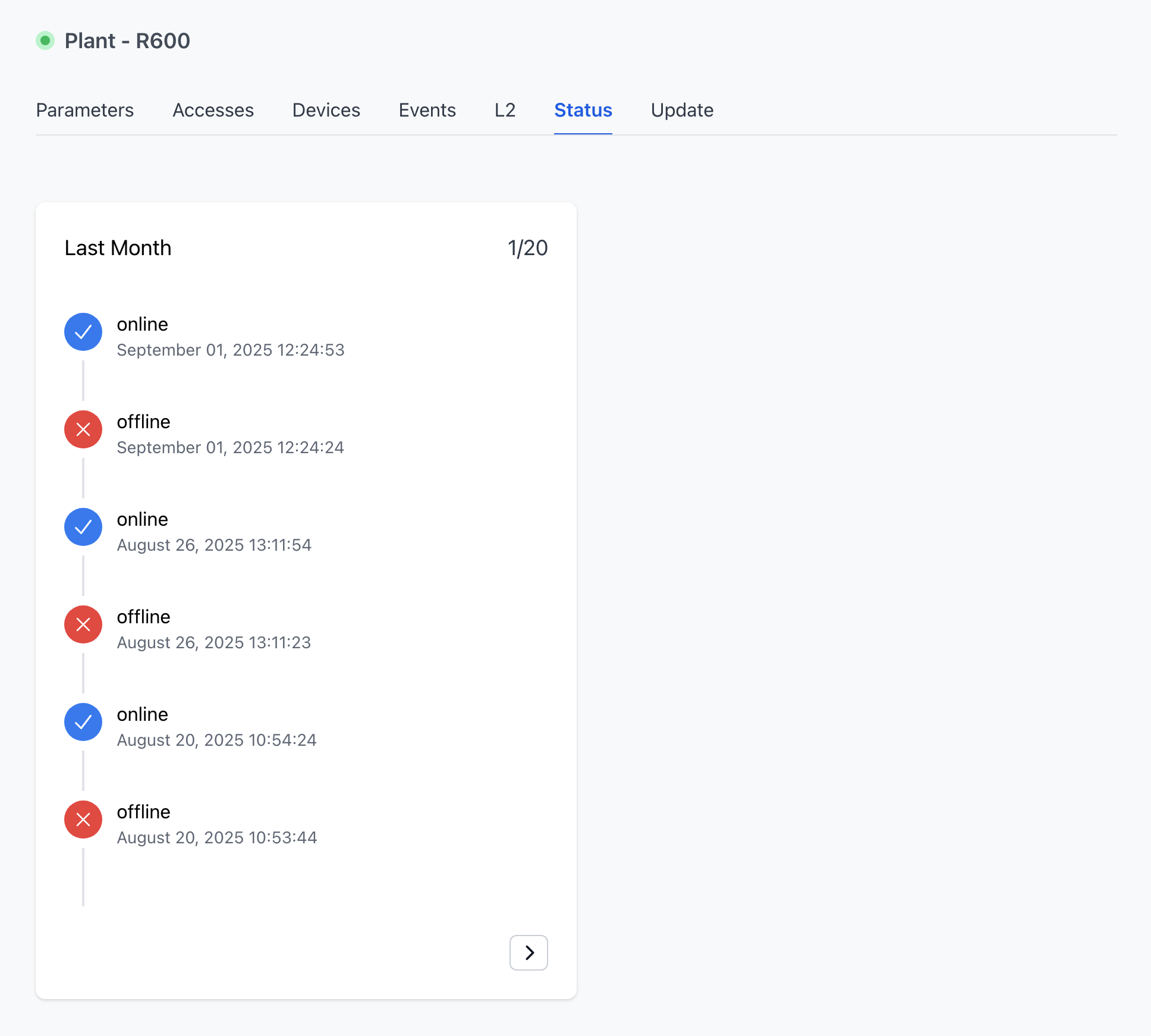This screenshot has width=1151, height=1036.
Task: Switch to the Accesses tab
Action: click(213, 110)
